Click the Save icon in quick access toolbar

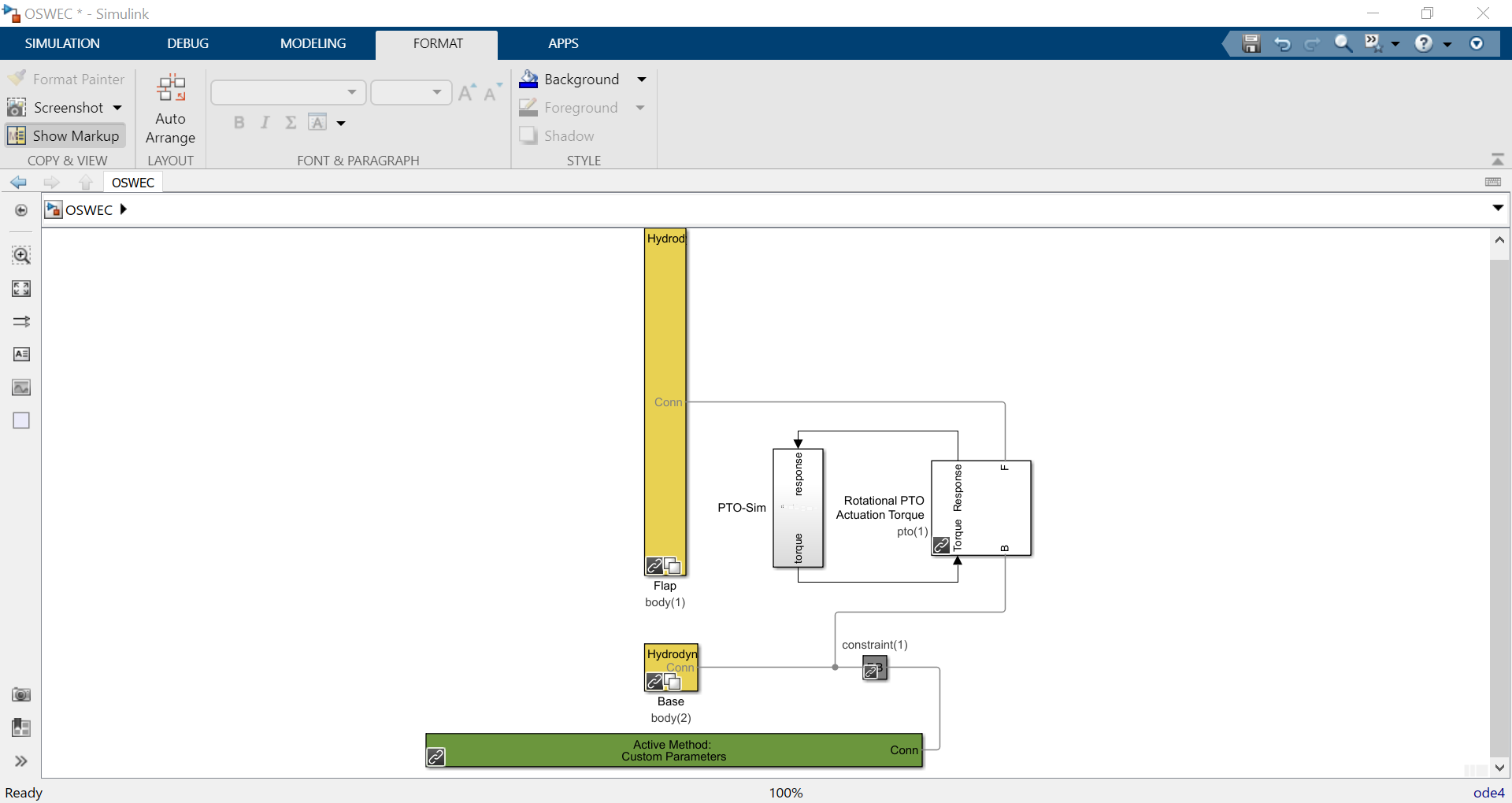(x=1251, y=44)
